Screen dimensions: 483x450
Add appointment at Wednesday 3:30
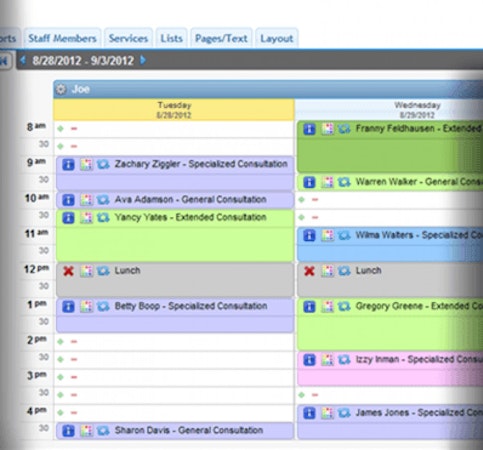point(302,395)
